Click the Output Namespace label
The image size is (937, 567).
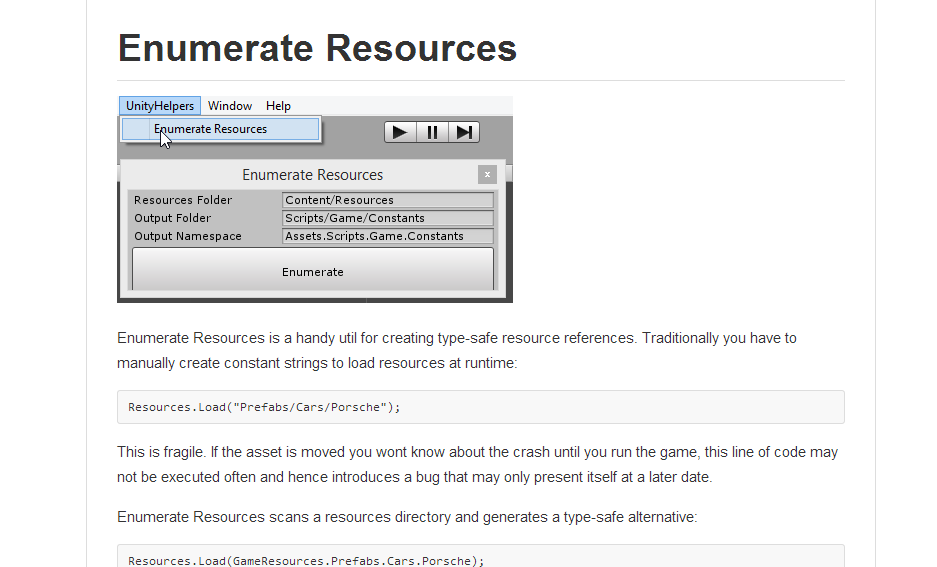click(188, 236)
